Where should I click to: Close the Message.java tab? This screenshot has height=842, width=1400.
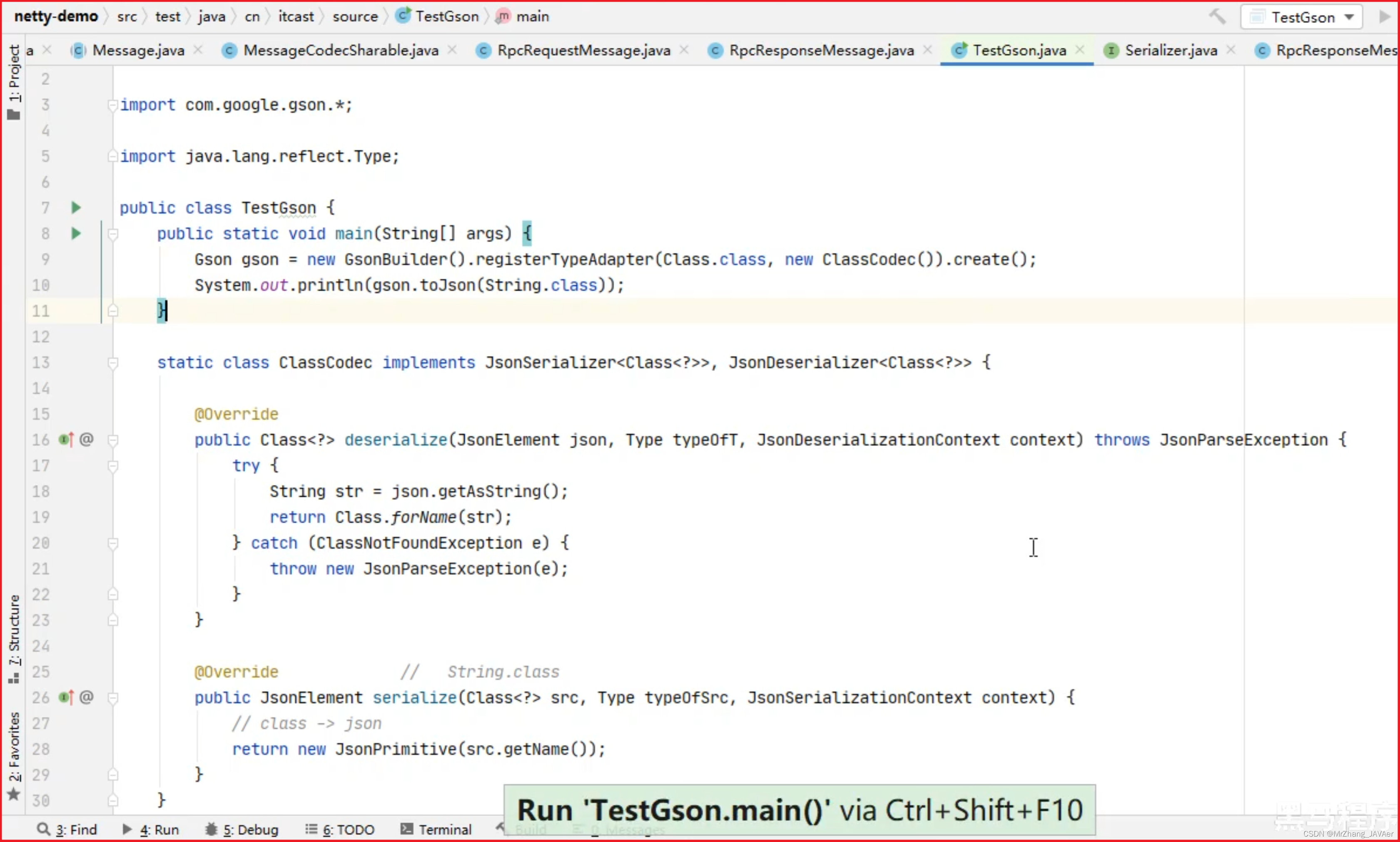(x=198, y=50)
